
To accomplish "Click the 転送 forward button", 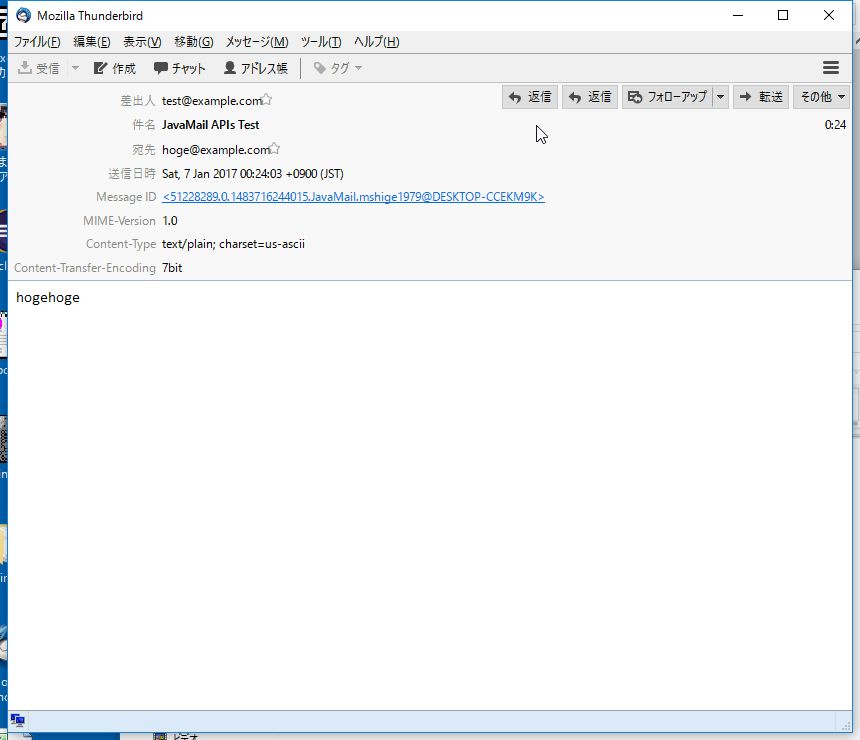I will coord(761,97).
